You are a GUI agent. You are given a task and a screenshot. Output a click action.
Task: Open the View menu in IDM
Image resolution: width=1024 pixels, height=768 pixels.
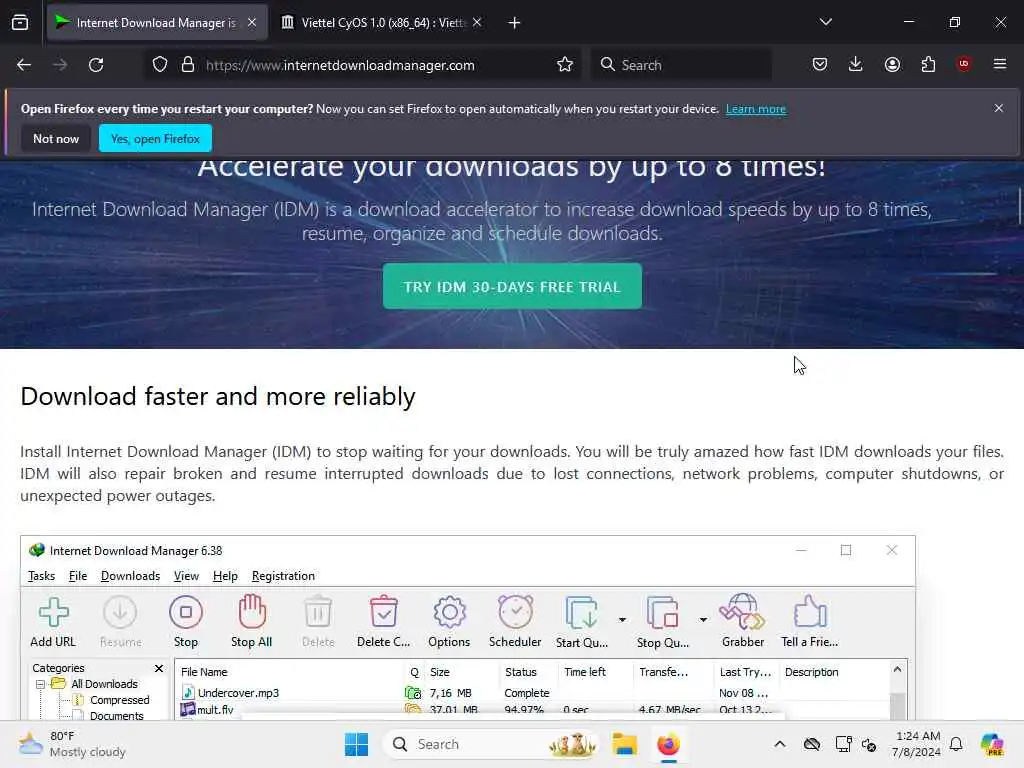[x=186, y=576]
